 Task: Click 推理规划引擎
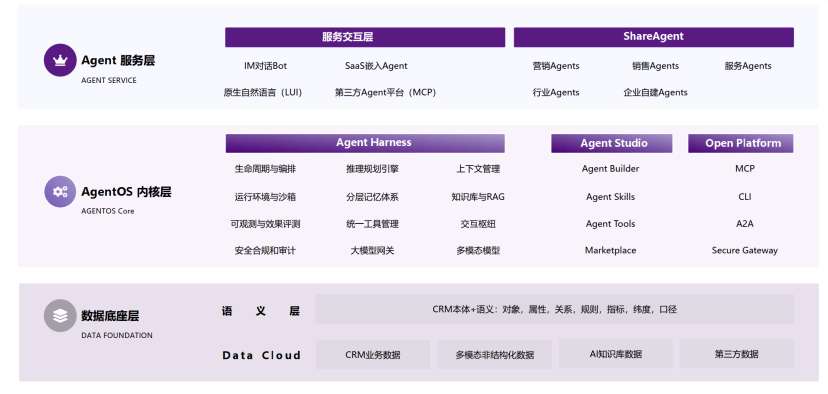[372, 169]
